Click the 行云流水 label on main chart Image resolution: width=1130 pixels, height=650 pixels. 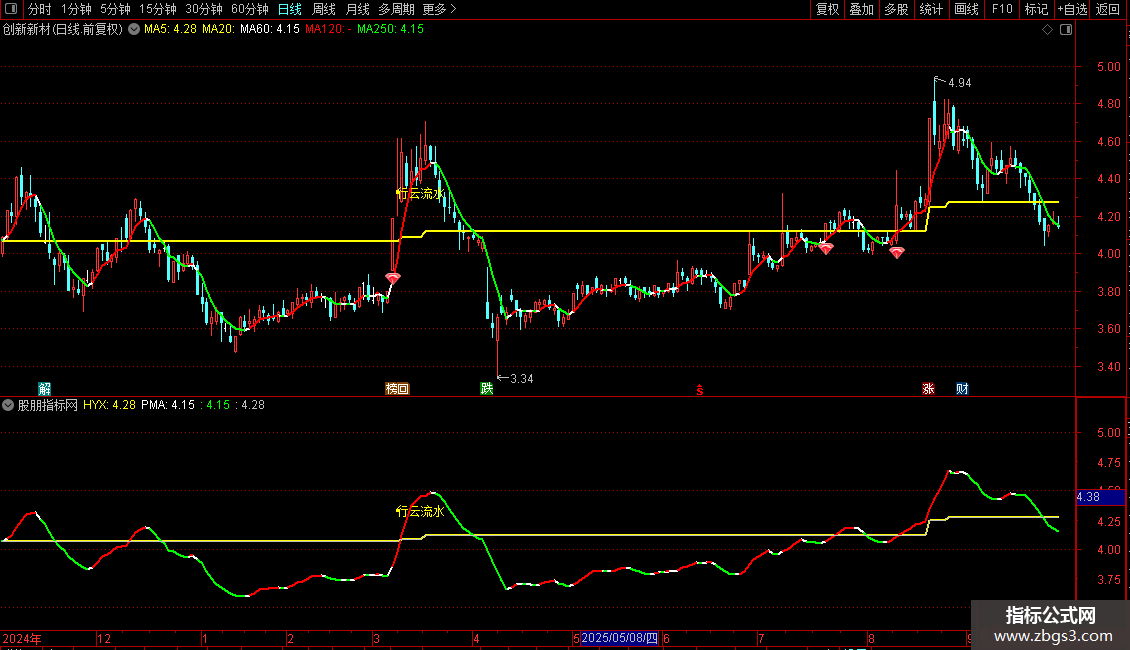420,193
